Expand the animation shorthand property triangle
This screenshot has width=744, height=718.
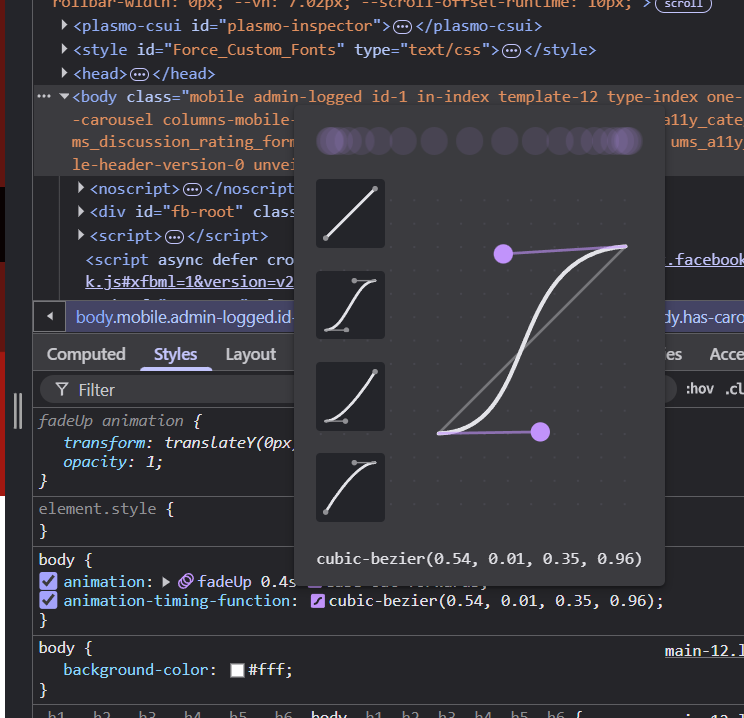[x=166, y=581]
